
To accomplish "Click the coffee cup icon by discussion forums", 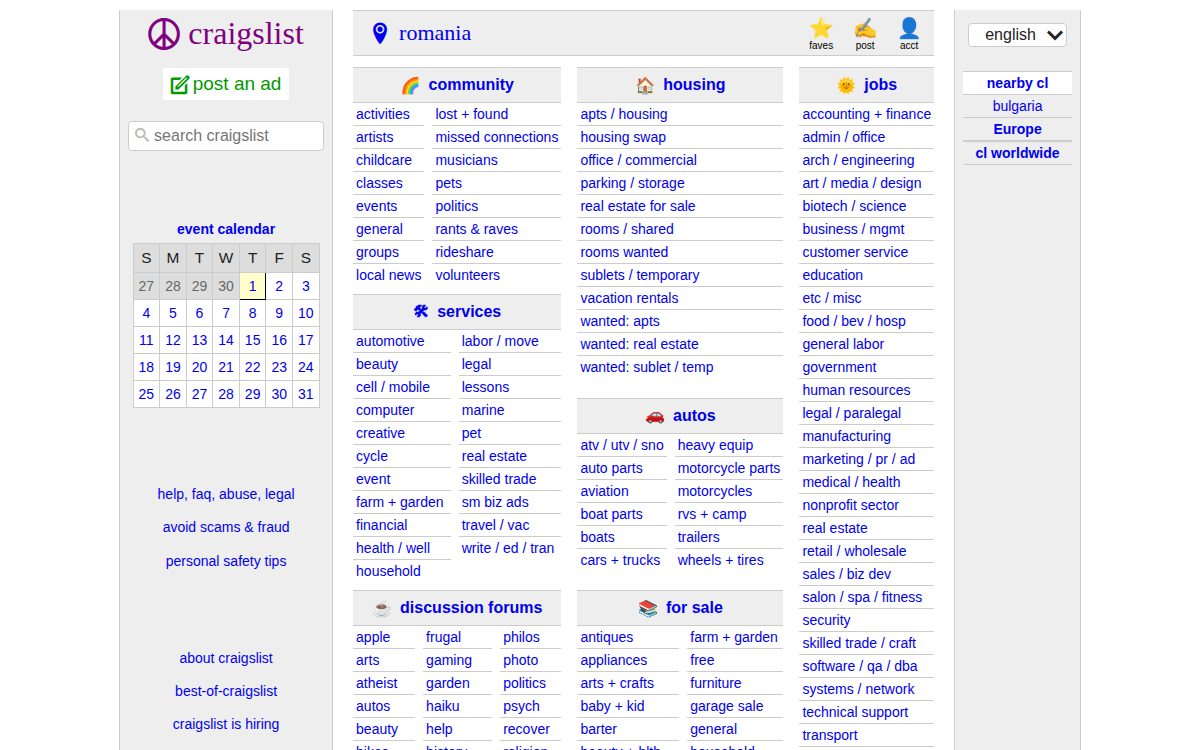I will pos(382,608).
